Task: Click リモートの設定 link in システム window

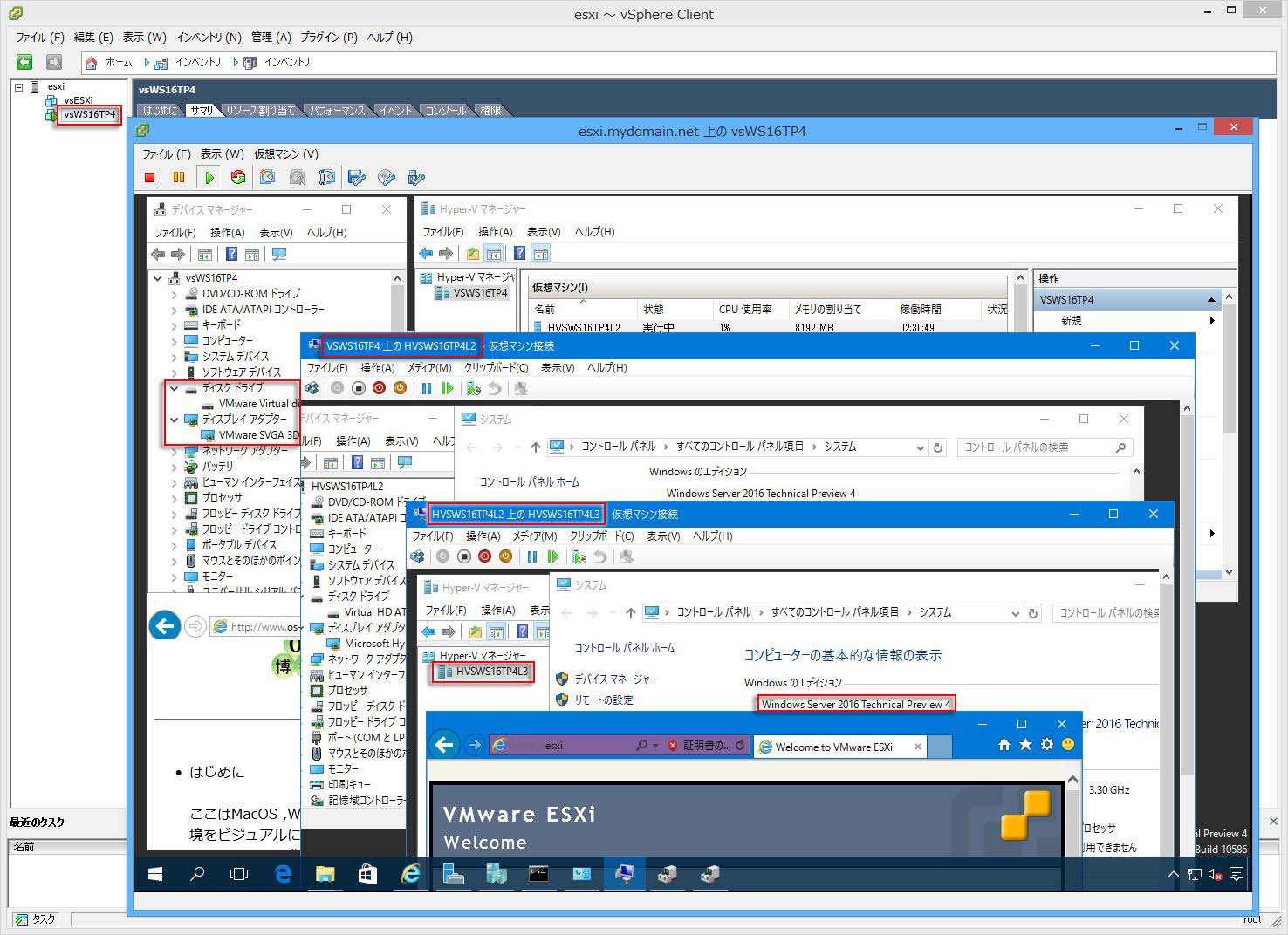Action: click(x=604, y=700)
